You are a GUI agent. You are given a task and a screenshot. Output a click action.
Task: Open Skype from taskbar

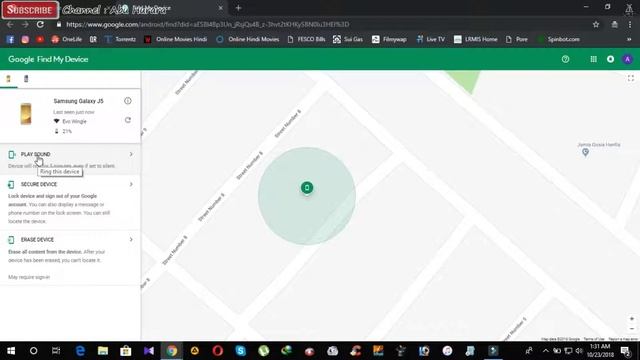pyautogui.click(x=240, y=351)
